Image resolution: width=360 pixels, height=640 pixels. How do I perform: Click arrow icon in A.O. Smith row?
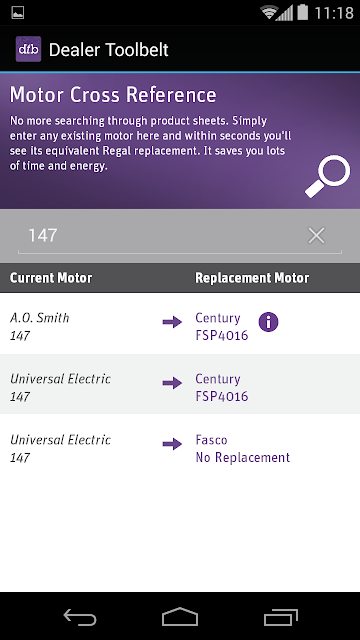(x=172, y=322)
